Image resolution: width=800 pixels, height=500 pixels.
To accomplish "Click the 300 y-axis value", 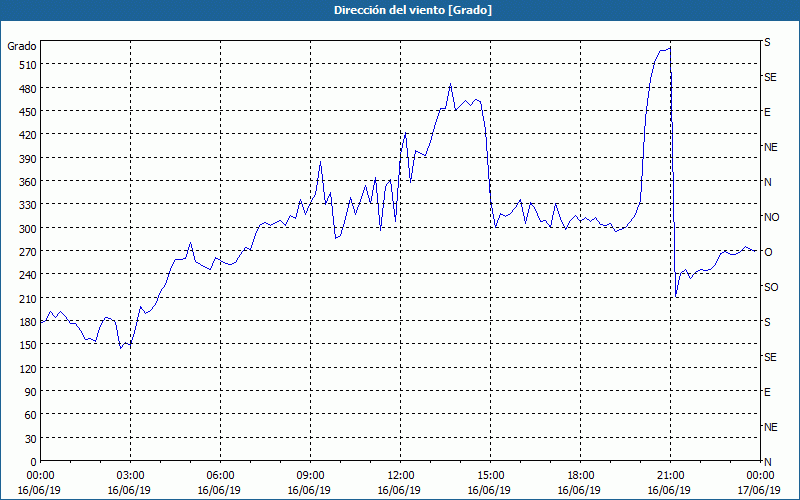I will (x=28, y=229).
